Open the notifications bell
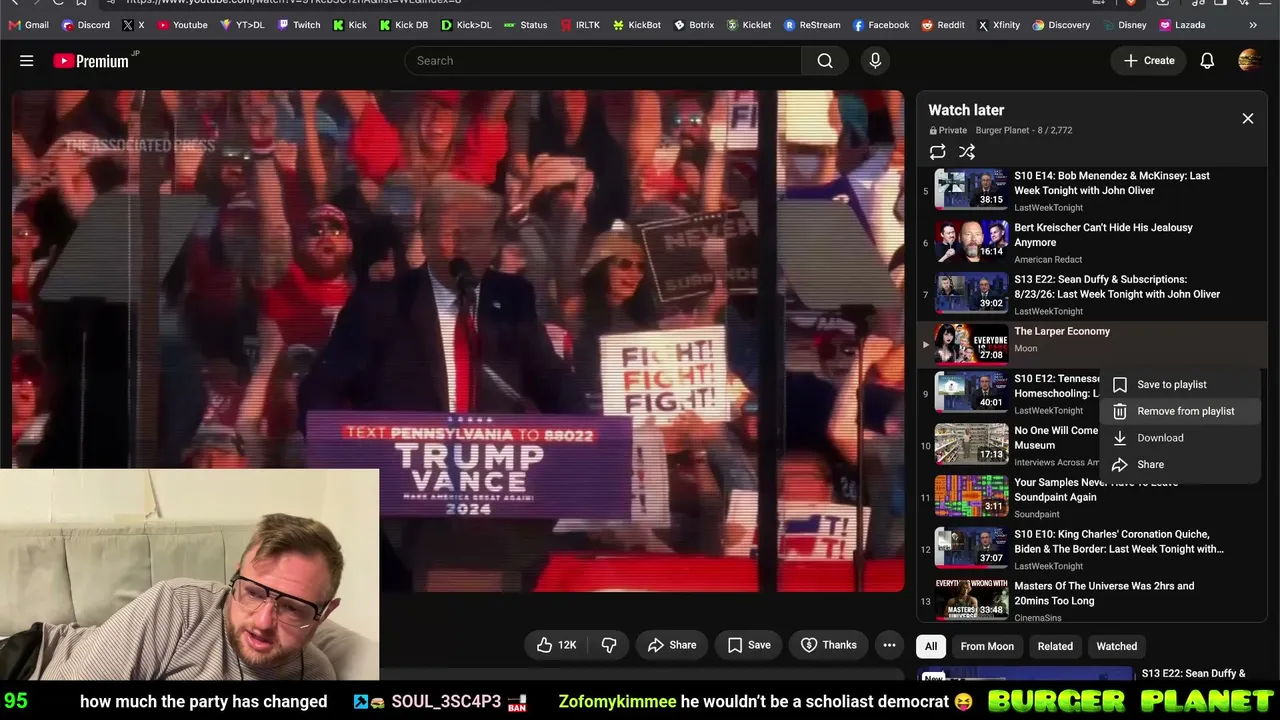1280x720 pixels. coord(1207,61)
